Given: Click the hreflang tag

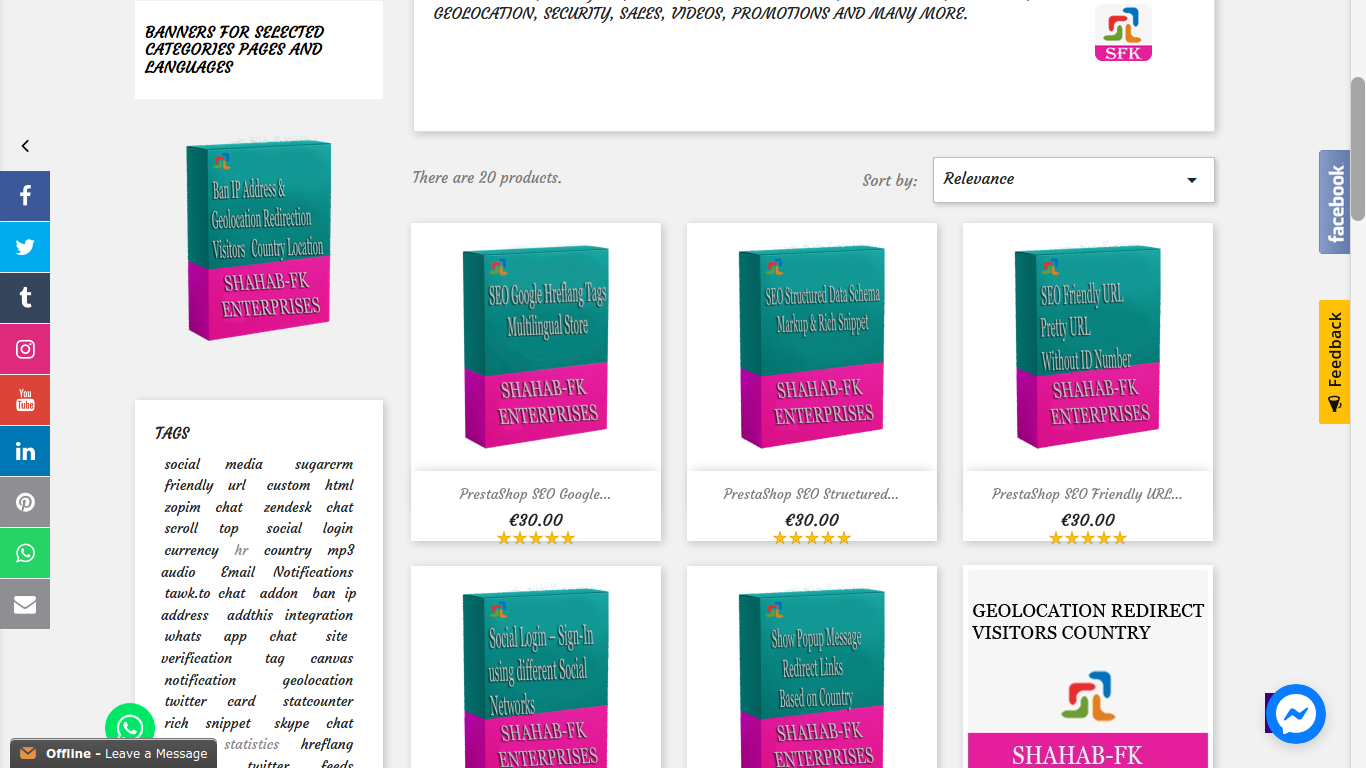Looking at the screenshot, I should [327, 744].
